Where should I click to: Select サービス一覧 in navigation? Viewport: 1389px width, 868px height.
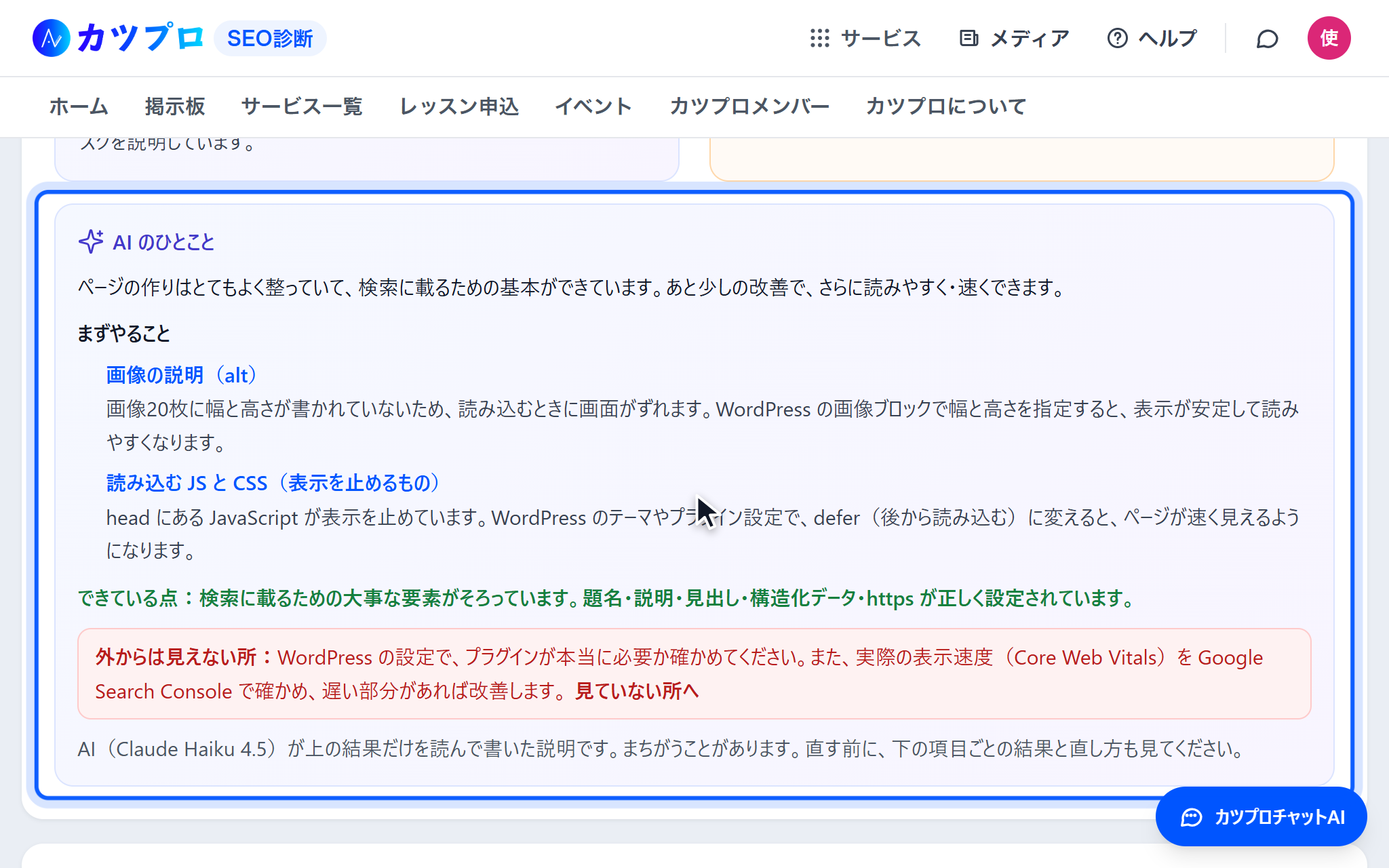302,106
